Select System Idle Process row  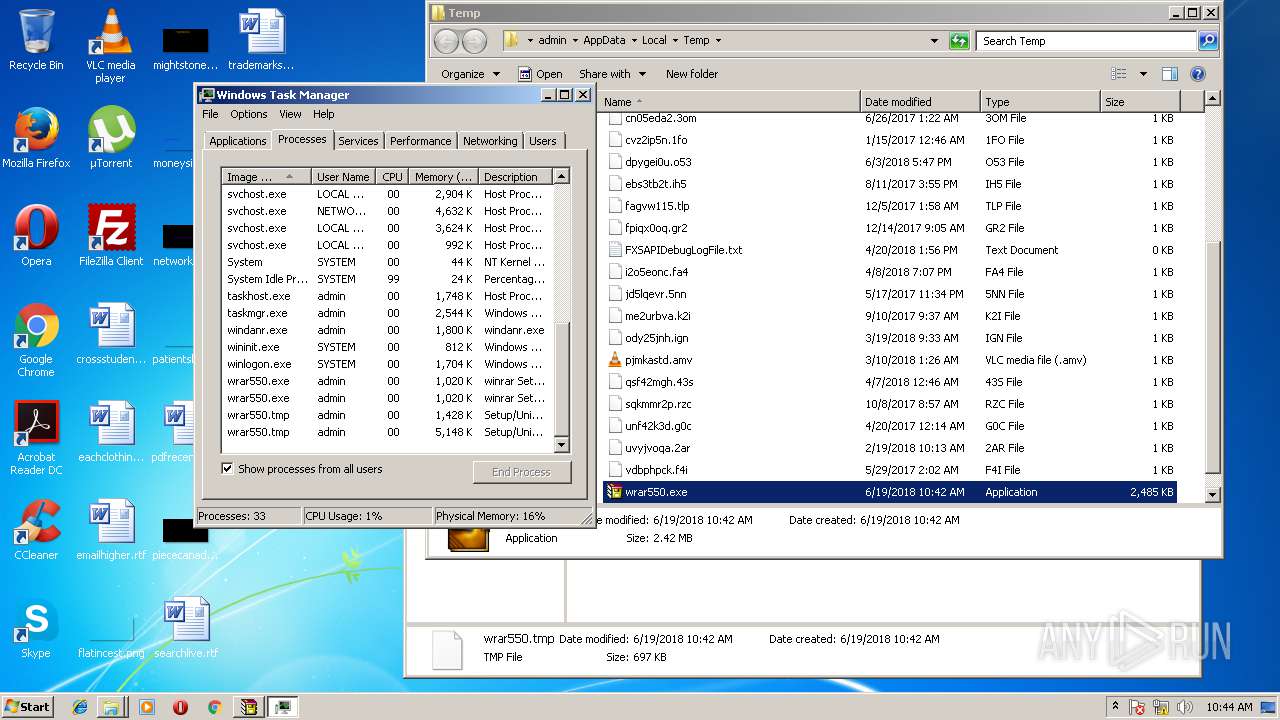click(386, 279)
